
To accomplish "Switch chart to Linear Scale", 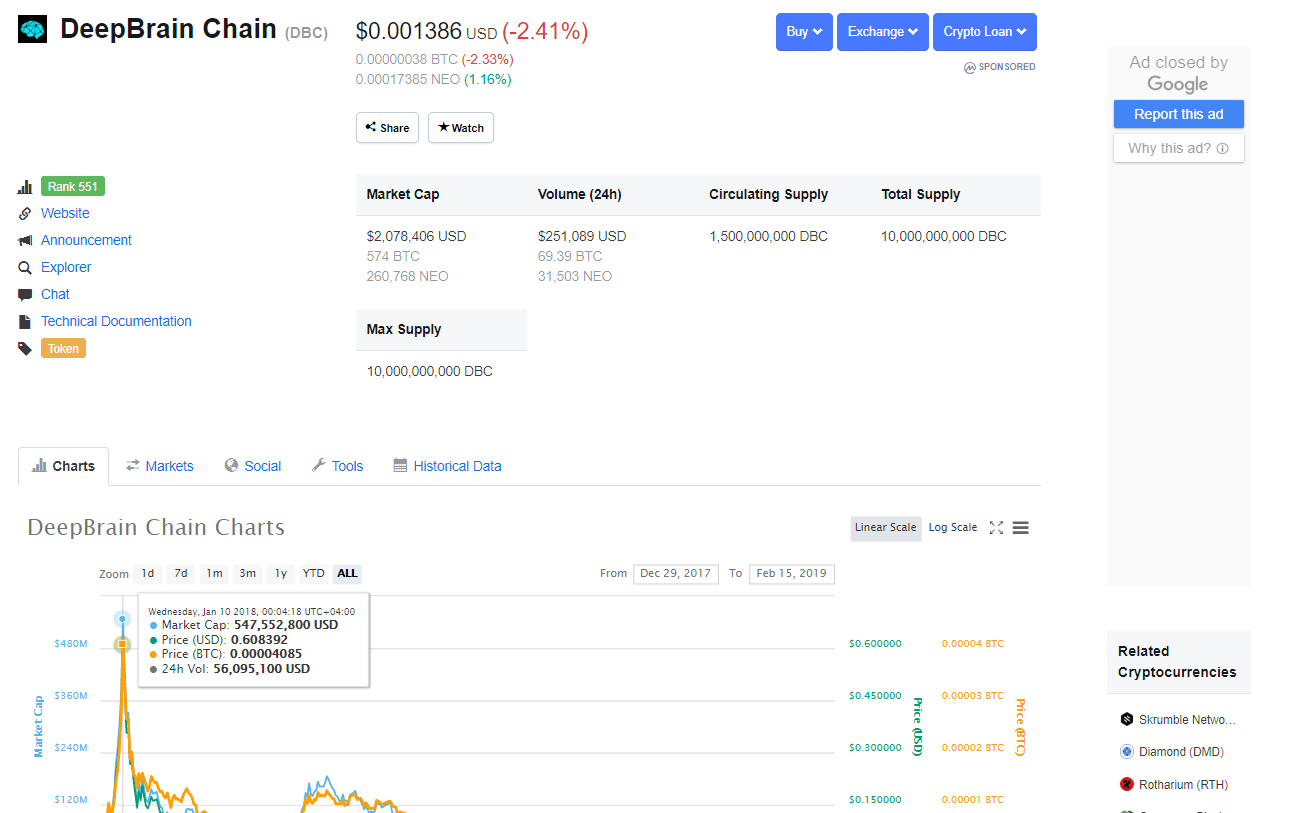I will [885, 528].
